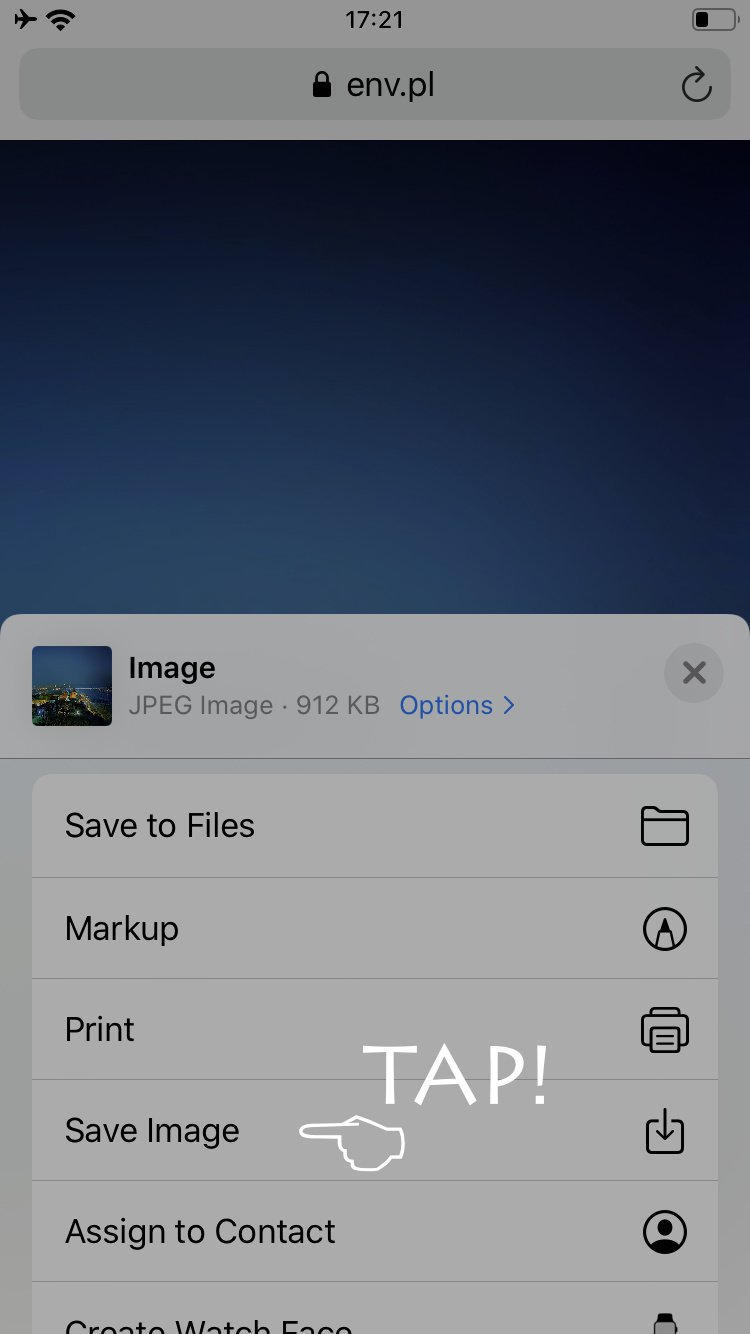Select the Markup action
Viewport: 750px width, 1334px height.
click(x=122, y=928)
